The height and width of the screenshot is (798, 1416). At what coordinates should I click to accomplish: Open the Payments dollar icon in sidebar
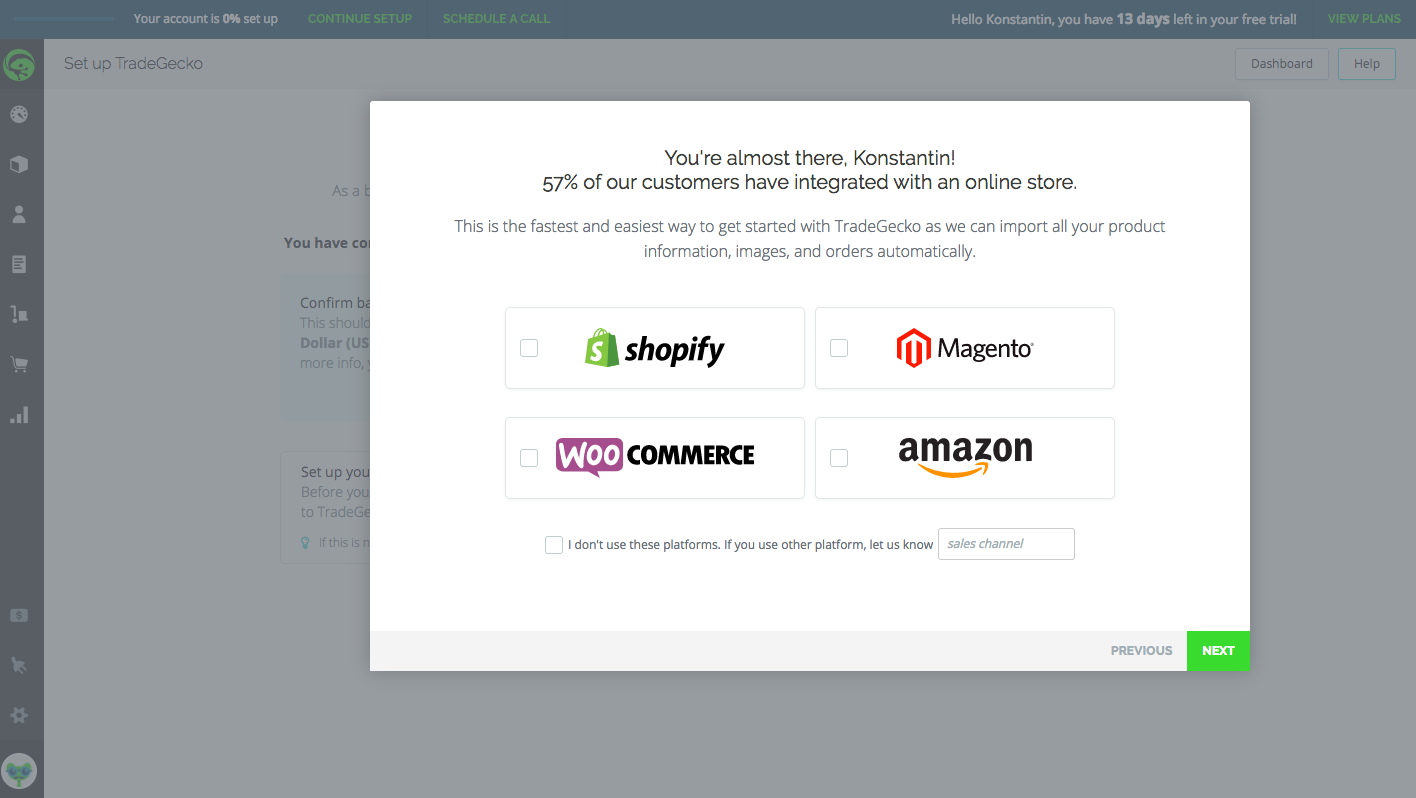click(21, 614)
